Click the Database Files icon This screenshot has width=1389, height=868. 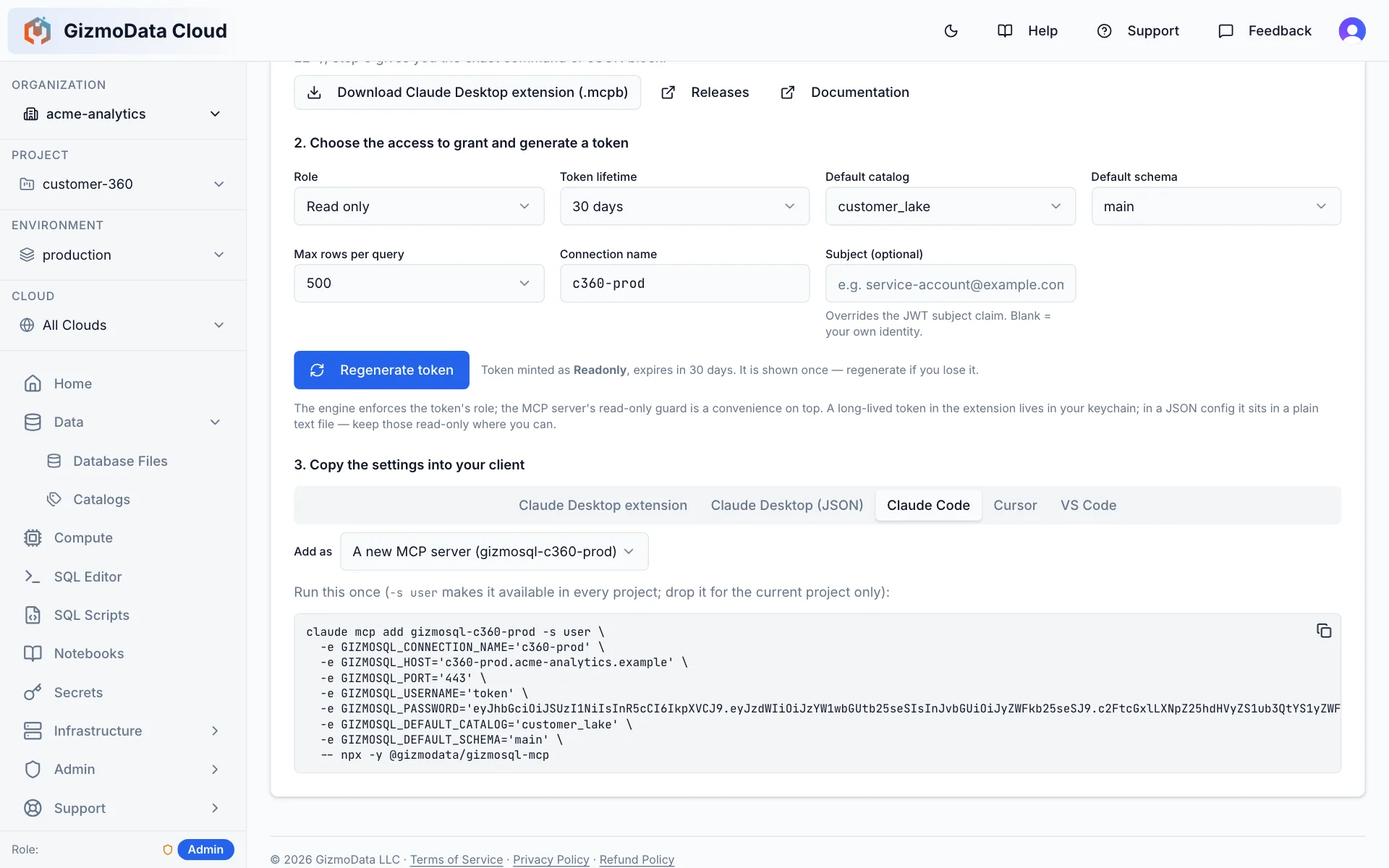click(54, 461)
